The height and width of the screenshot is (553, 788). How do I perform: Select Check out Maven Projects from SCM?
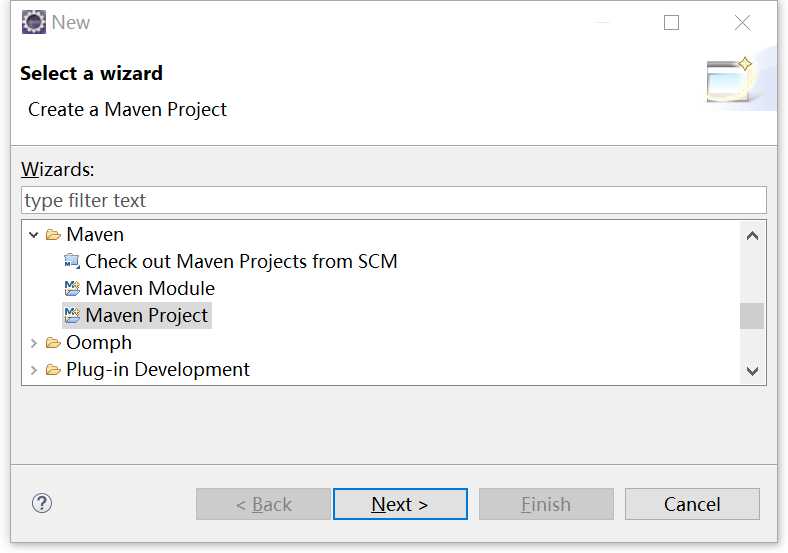[241, 261]
